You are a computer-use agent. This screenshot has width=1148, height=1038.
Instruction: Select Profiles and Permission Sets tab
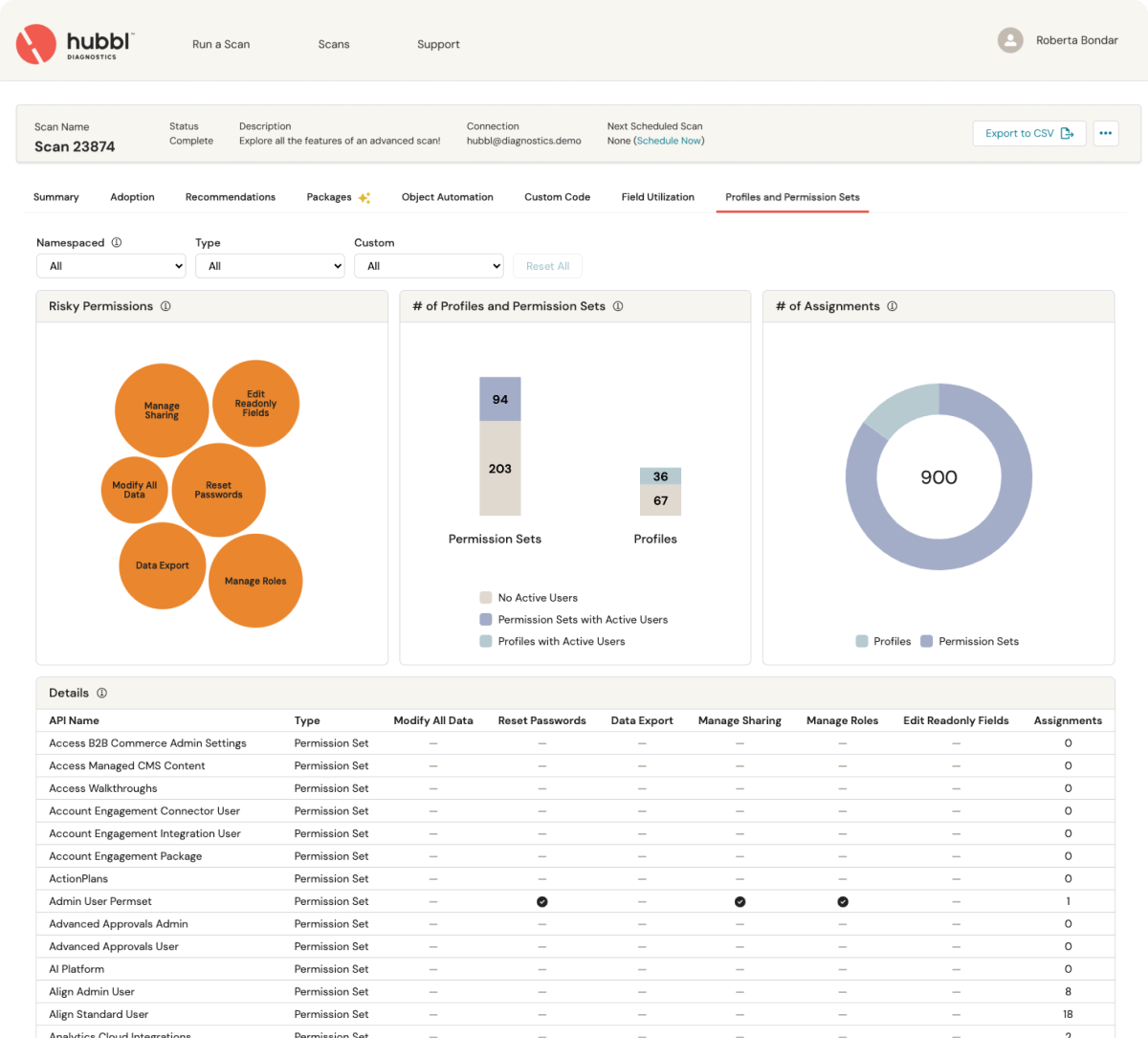[x=792, y=197]
